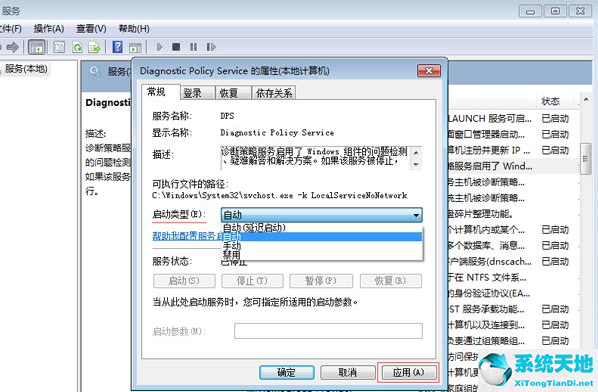
Task: Click the services list scroll-up arrow
Action: [x=585, y=100]
